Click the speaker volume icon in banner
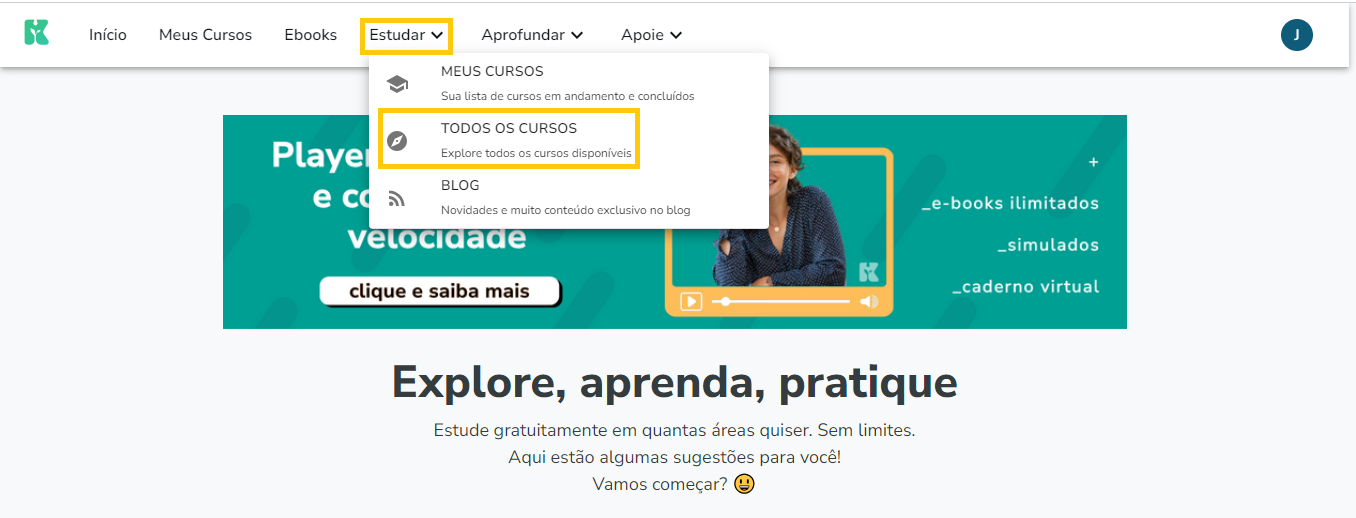 869,301
